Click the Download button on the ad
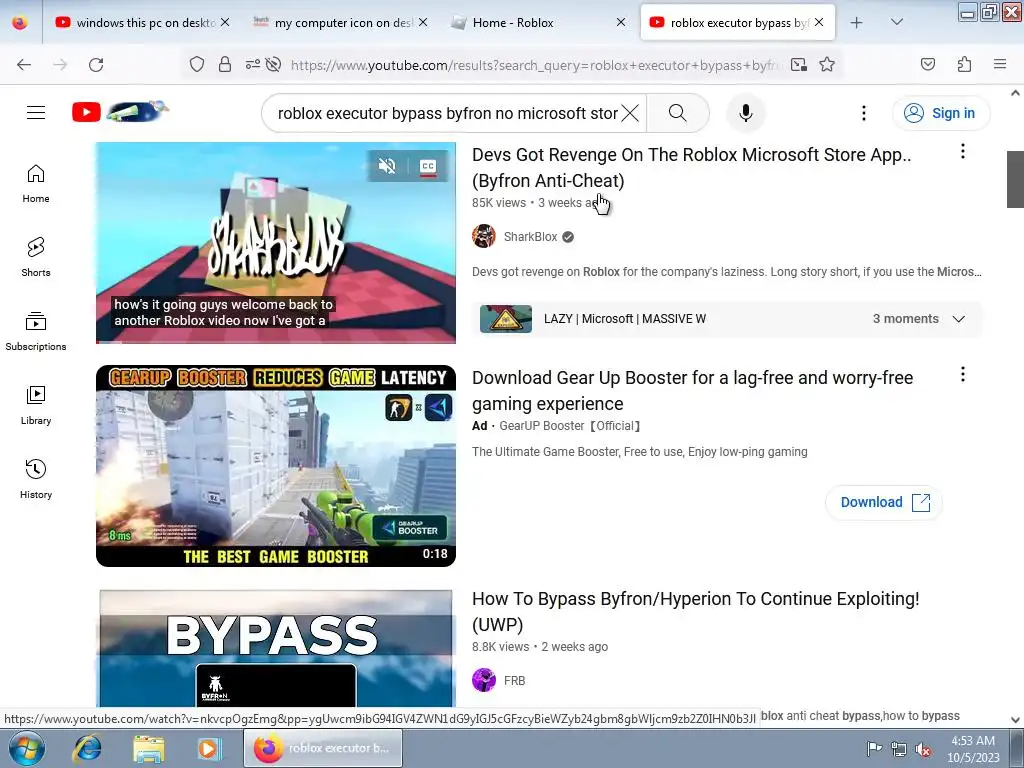The image size is (1024, 768). (x=884, y=502)
